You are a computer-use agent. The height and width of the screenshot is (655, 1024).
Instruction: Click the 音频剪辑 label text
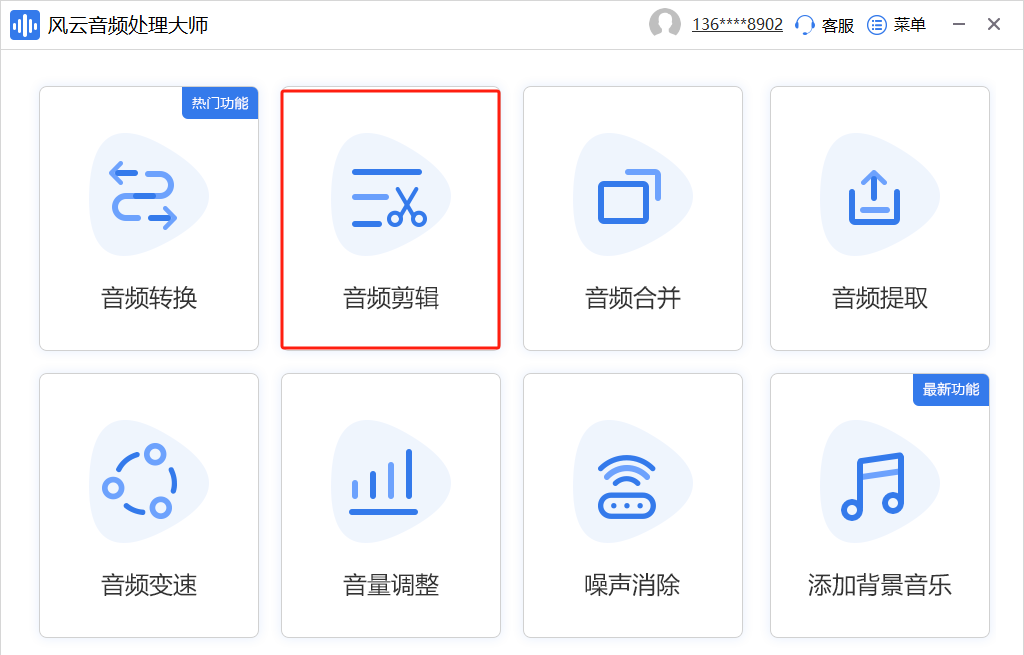(391, 298)
